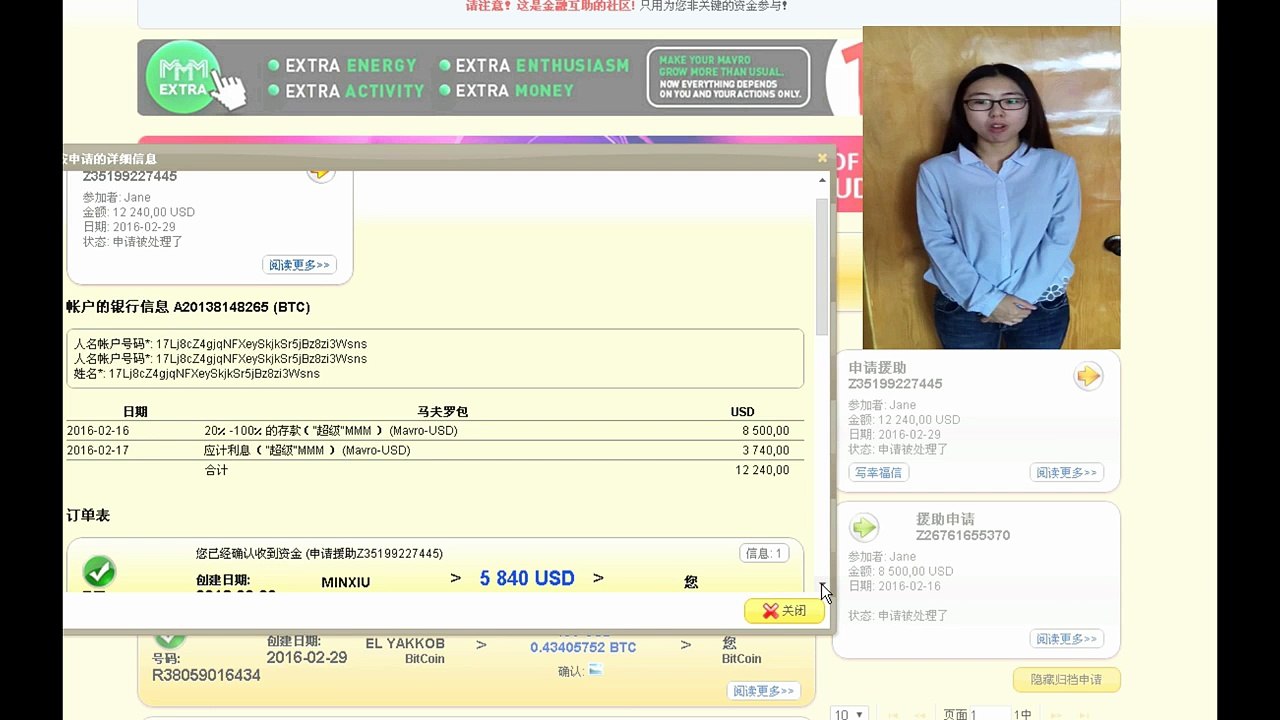1280x720 pixels.
Task: Click the 马夫罗包 column header
Action: tap(442, 412)
